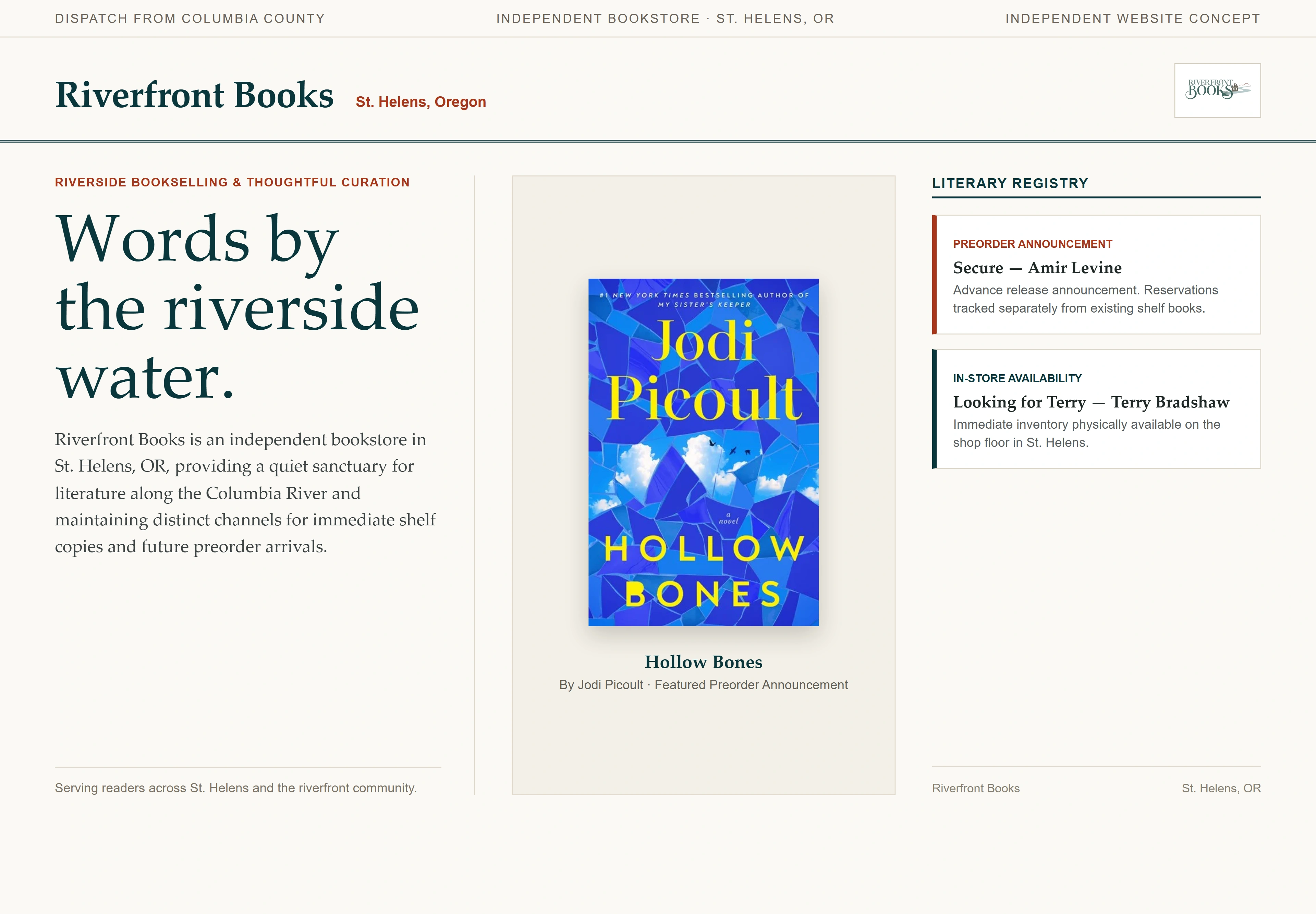Click the Literary Registry heading
Viewport: 1316px width, 914px height.
pos(1010,183)
